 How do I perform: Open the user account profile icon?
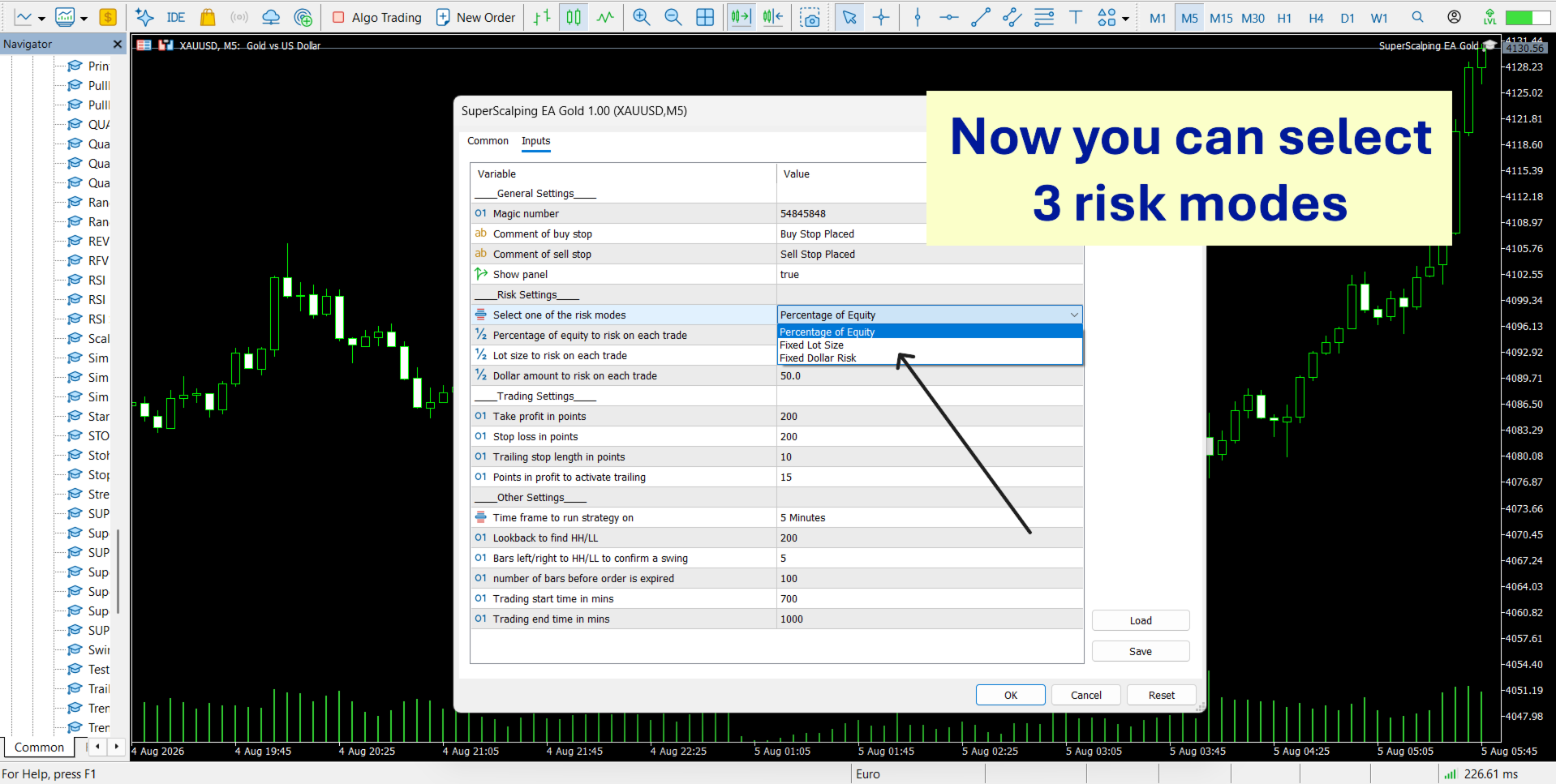pyautogui.click(x=1455, y=17)
